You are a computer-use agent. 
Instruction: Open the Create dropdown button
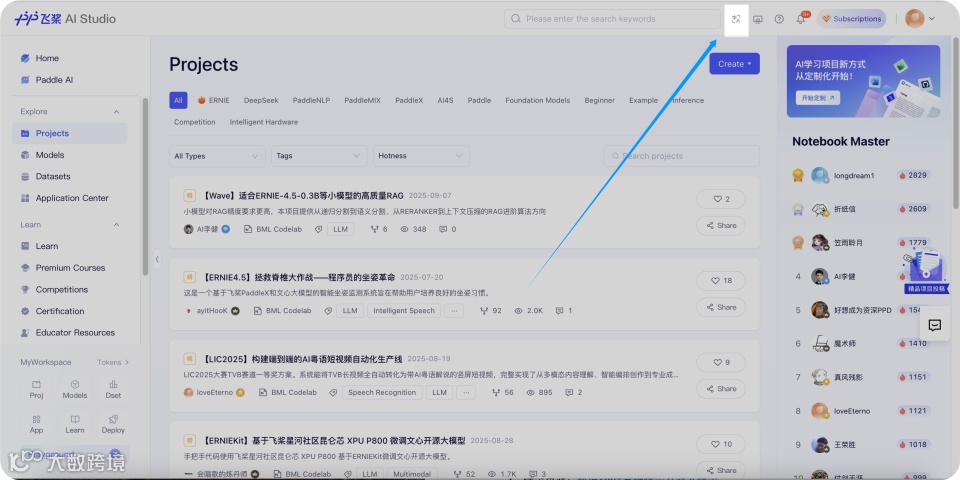[x=734, y=64]
